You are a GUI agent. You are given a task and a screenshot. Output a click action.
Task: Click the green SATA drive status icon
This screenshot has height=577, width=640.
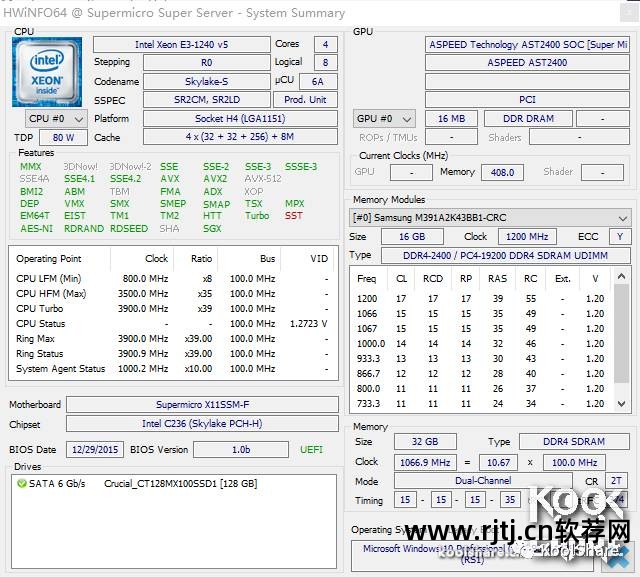[22, 484]
